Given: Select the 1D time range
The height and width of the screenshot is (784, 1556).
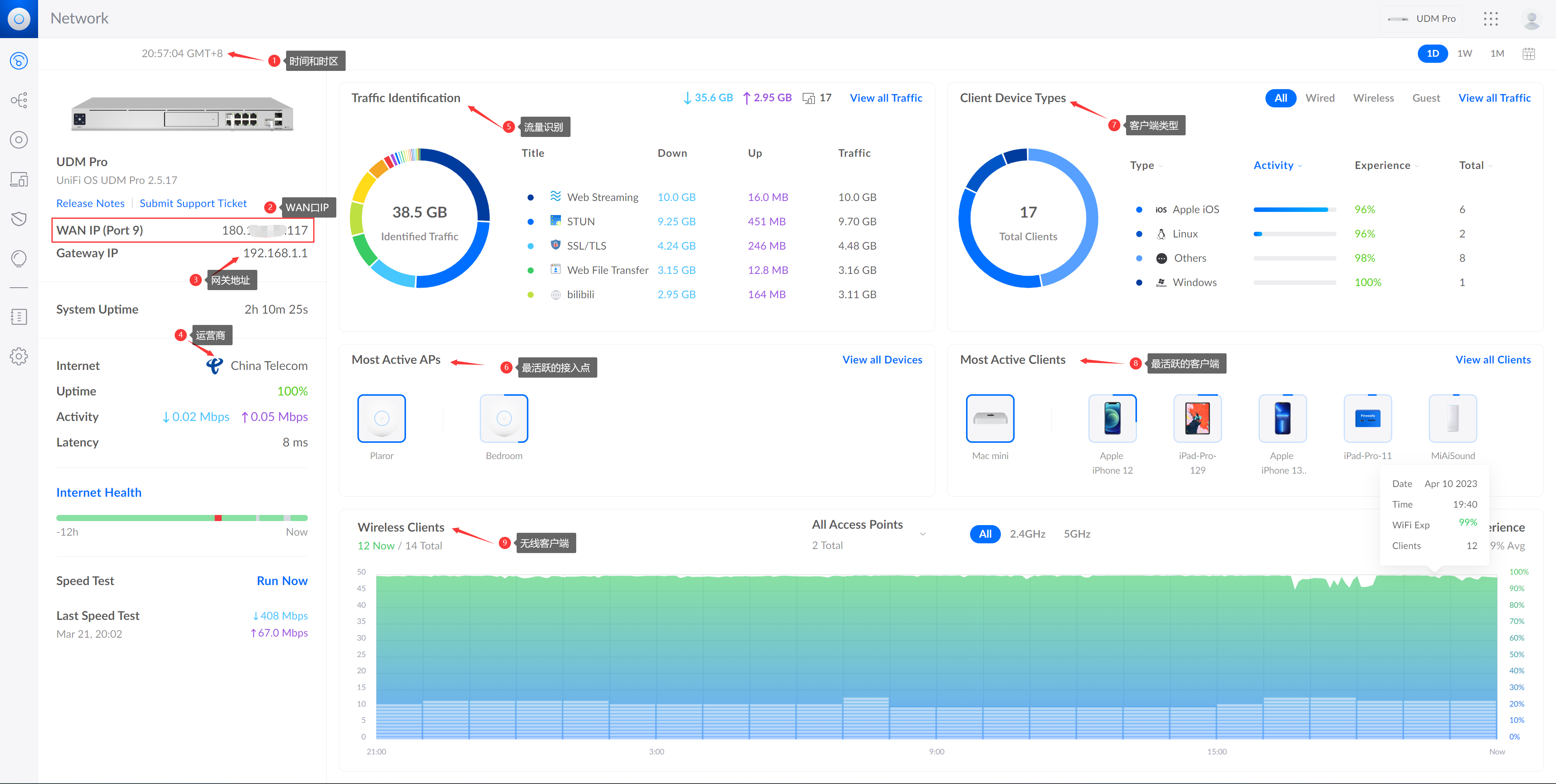Looking at the screenshot, I should click(1432, 54).
